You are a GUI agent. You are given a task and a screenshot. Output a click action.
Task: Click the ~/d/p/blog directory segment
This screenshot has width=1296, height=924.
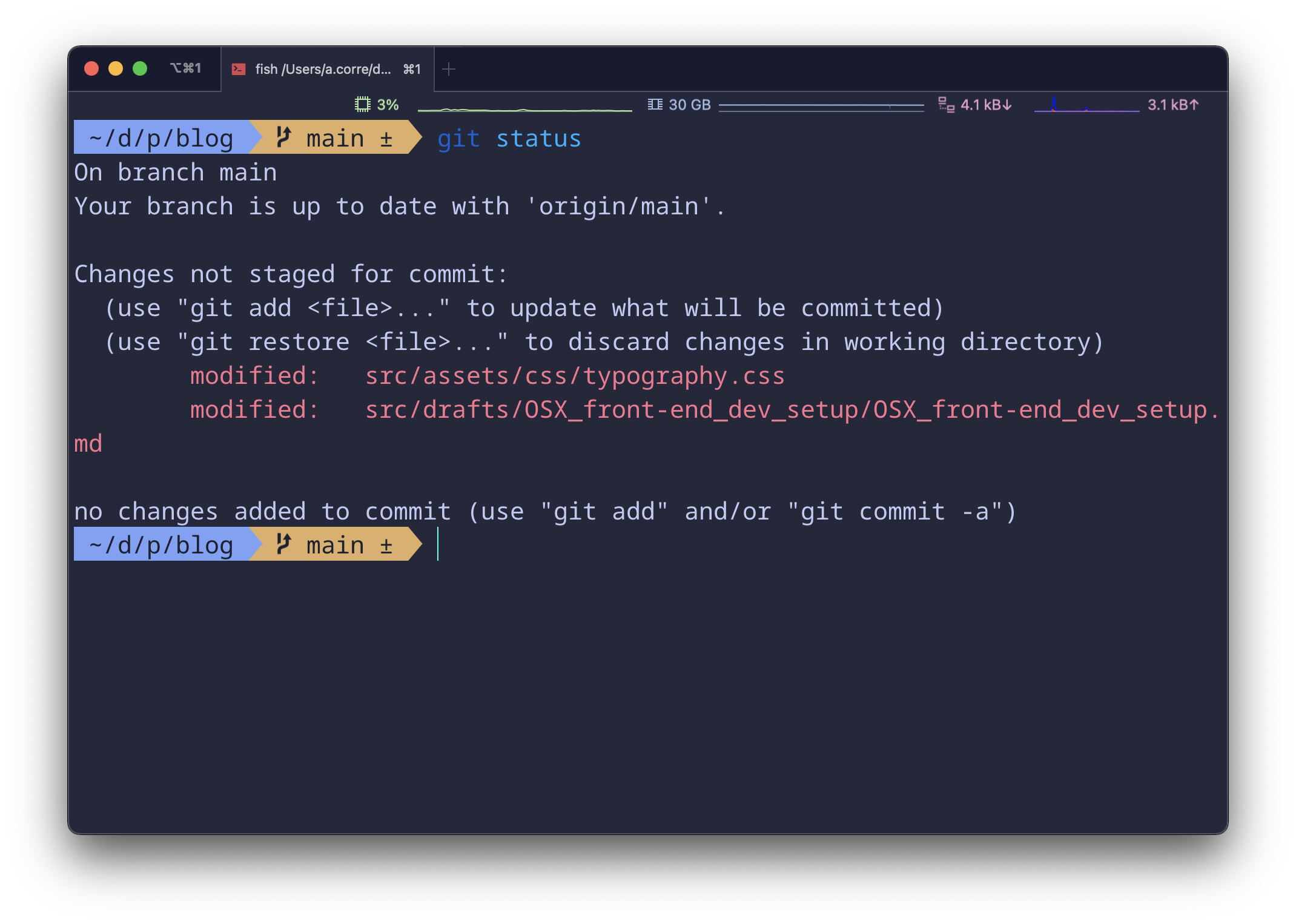pos(160,137)
